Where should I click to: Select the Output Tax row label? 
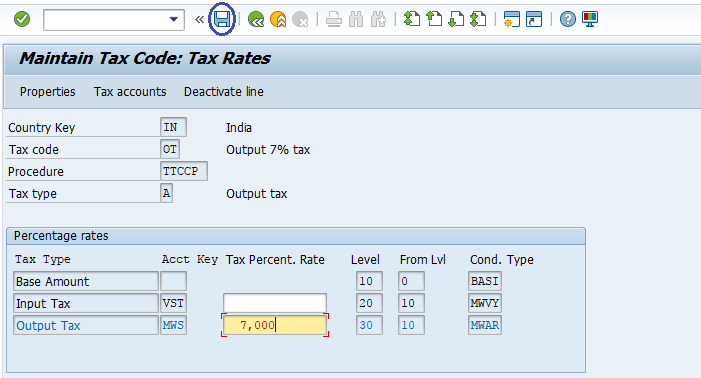click(86, 325)
